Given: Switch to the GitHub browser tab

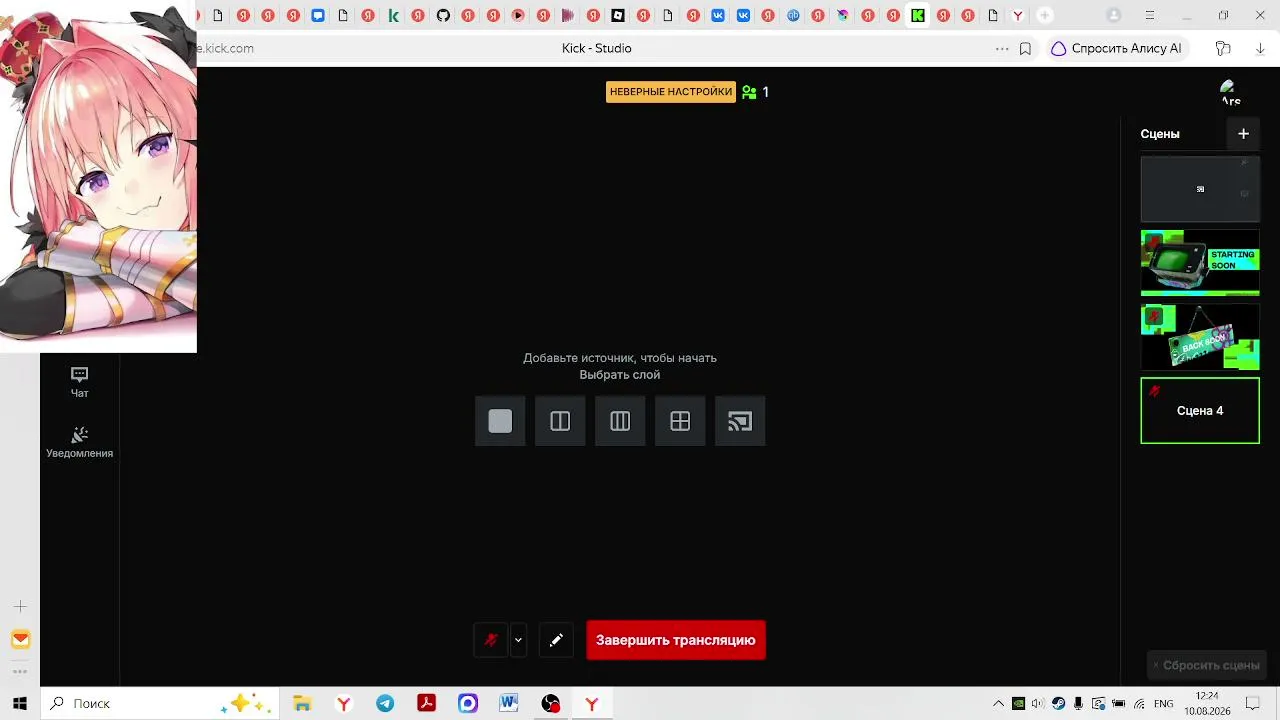Looking at the screenshot, I should click(443, 15).
